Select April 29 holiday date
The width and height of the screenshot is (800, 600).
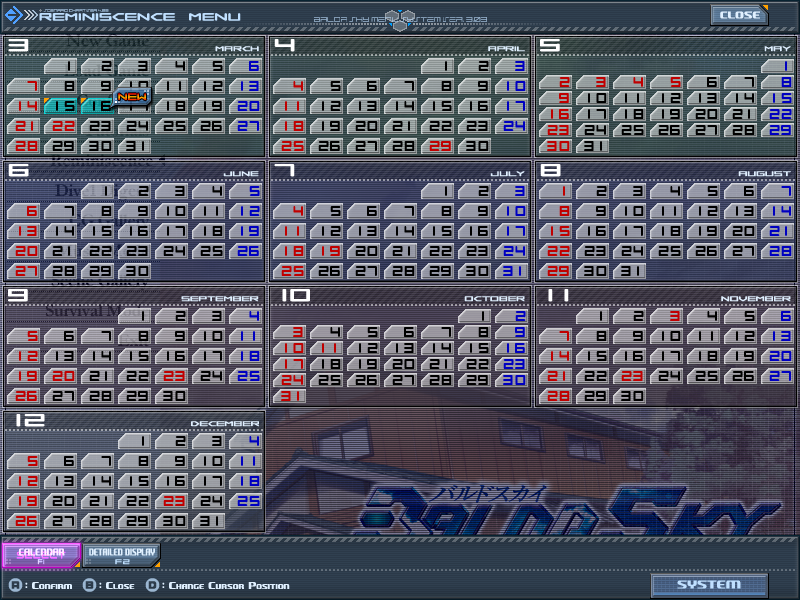tap(438, 145)
